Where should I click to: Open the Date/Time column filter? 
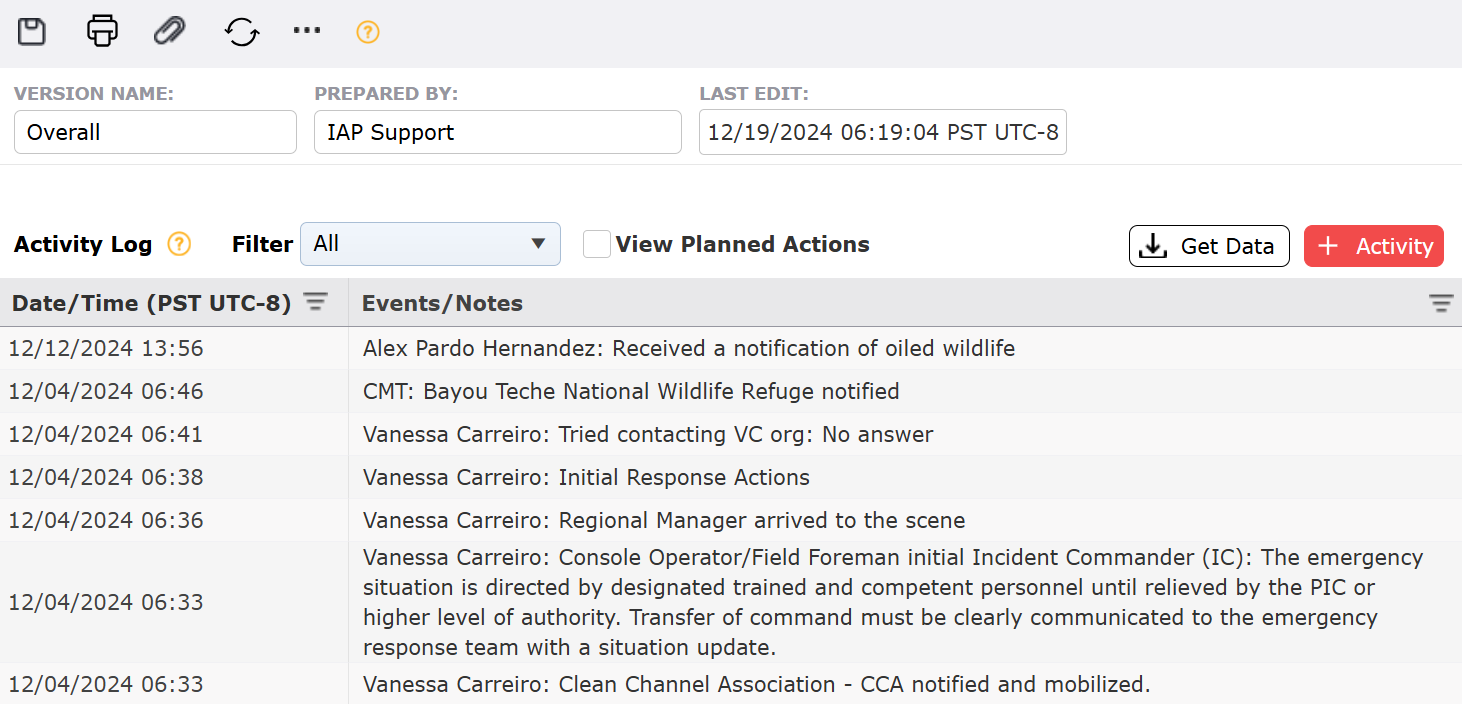pos(315,302)
